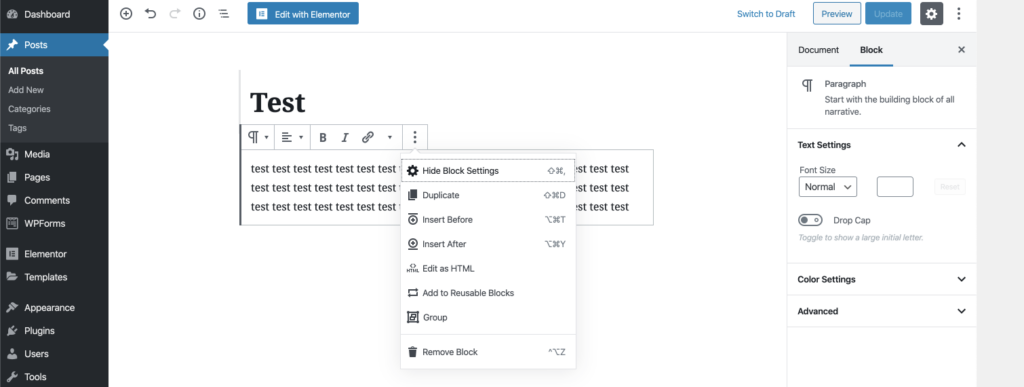Toggle the settings gear button
Image resolution: width=1024 pixels, height=387 pixels.
[931, 13]
